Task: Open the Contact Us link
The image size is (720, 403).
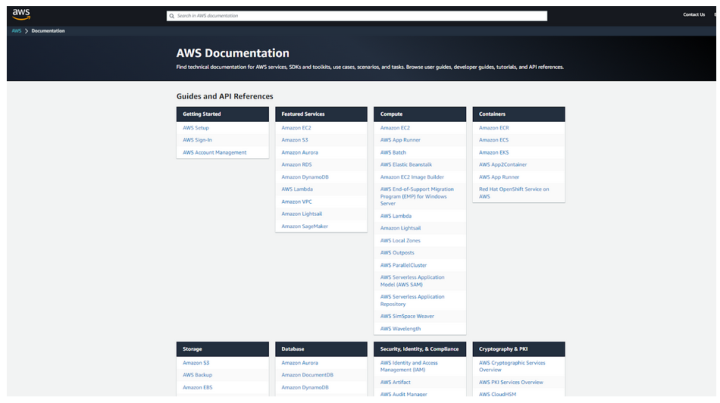Action: (x=693, y=15)
